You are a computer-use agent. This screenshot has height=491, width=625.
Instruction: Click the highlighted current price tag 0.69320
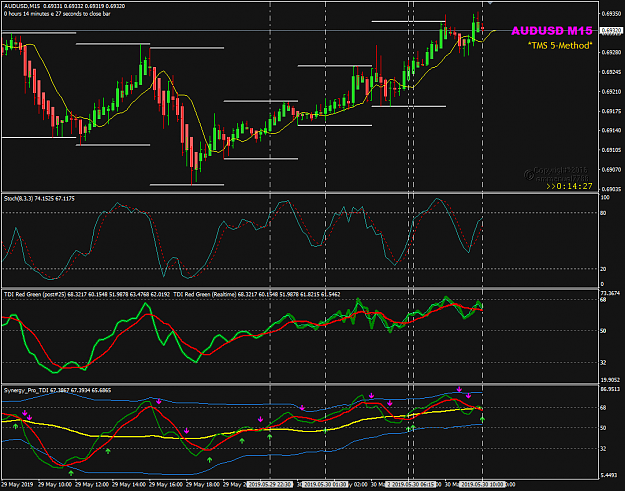tap(611, 30)
